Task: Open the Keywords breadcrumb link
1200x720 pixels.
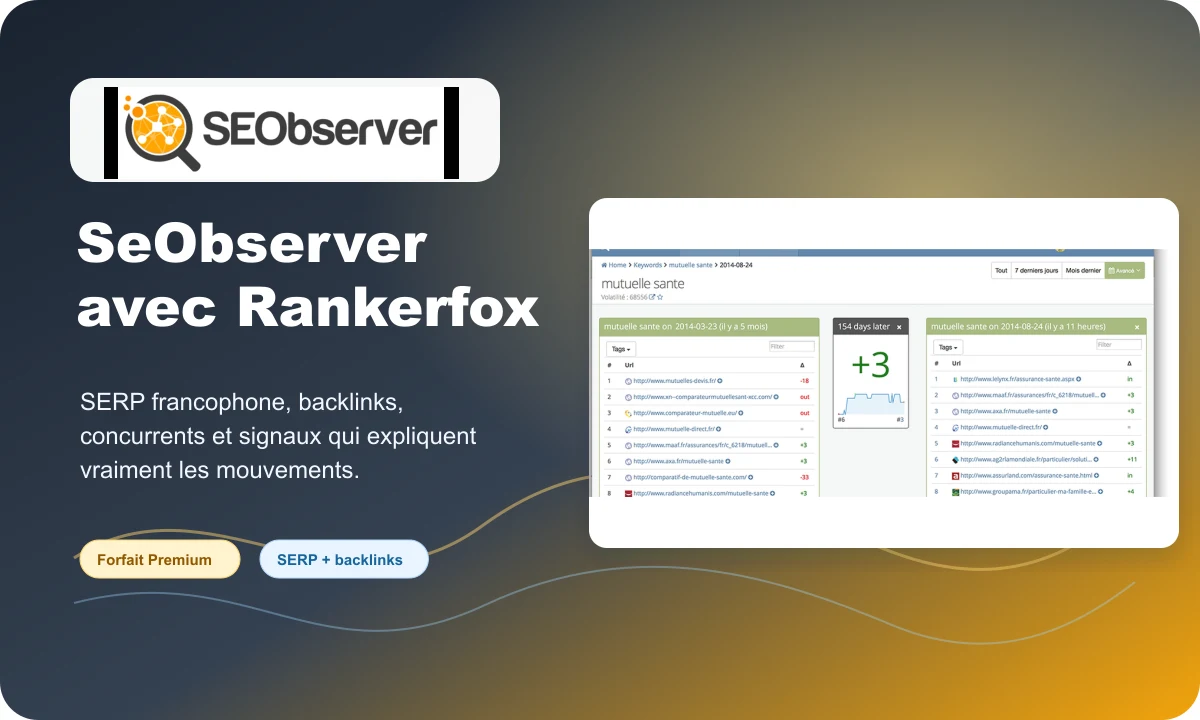Action: [648, 265]
